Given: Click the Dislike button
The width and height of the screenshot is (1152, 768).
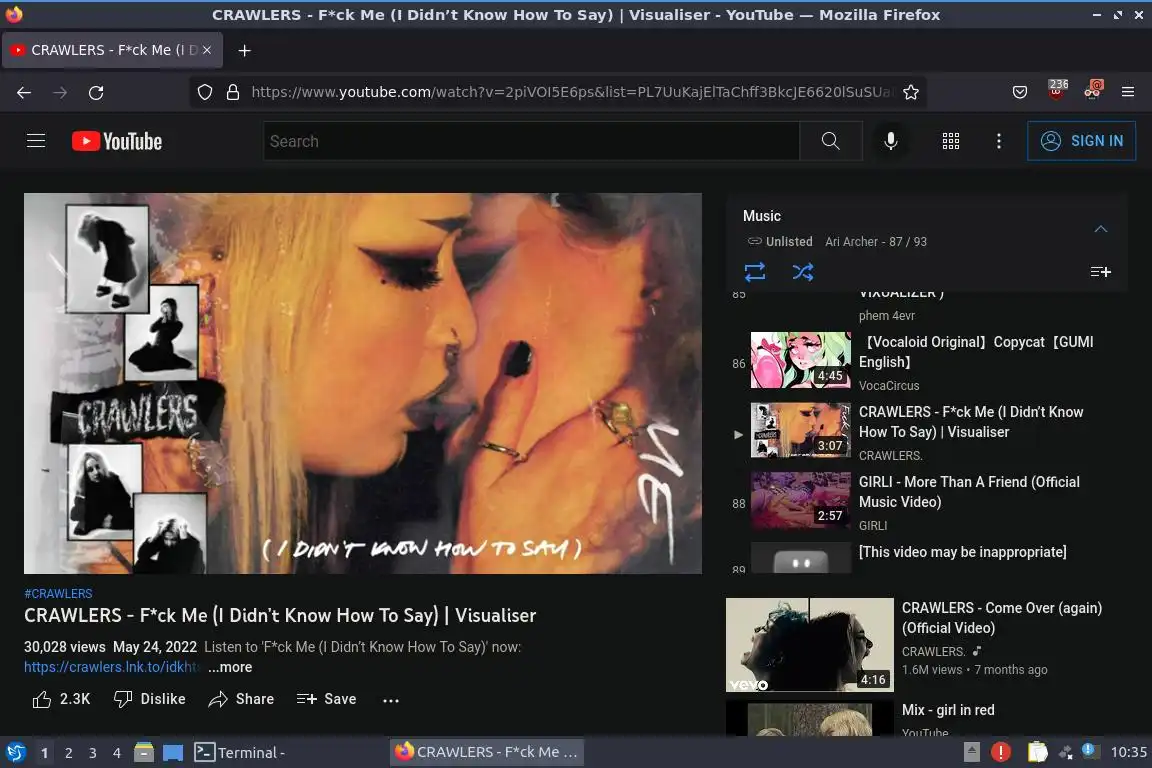Looking at the screenshot, I should click(x=150, y=699).
